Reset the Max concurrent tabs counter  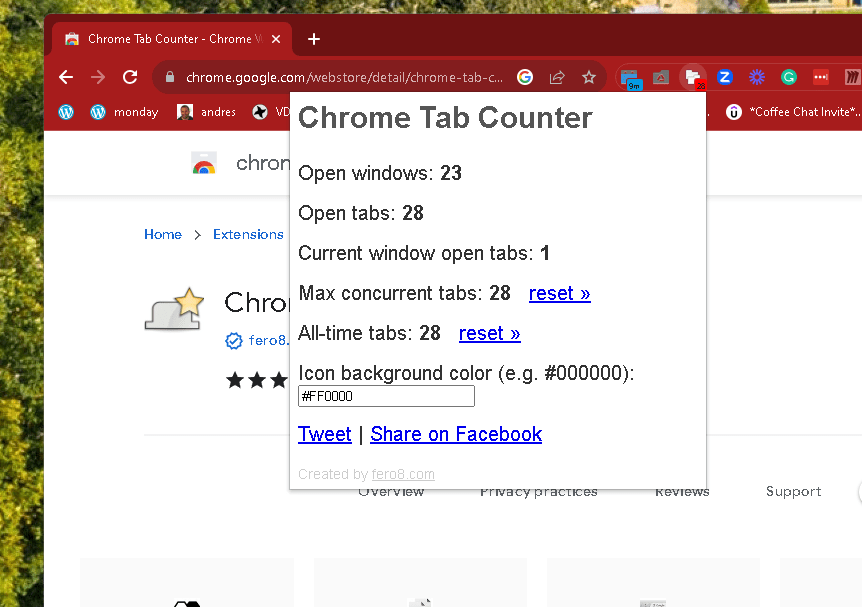click(x=559, y=293)
